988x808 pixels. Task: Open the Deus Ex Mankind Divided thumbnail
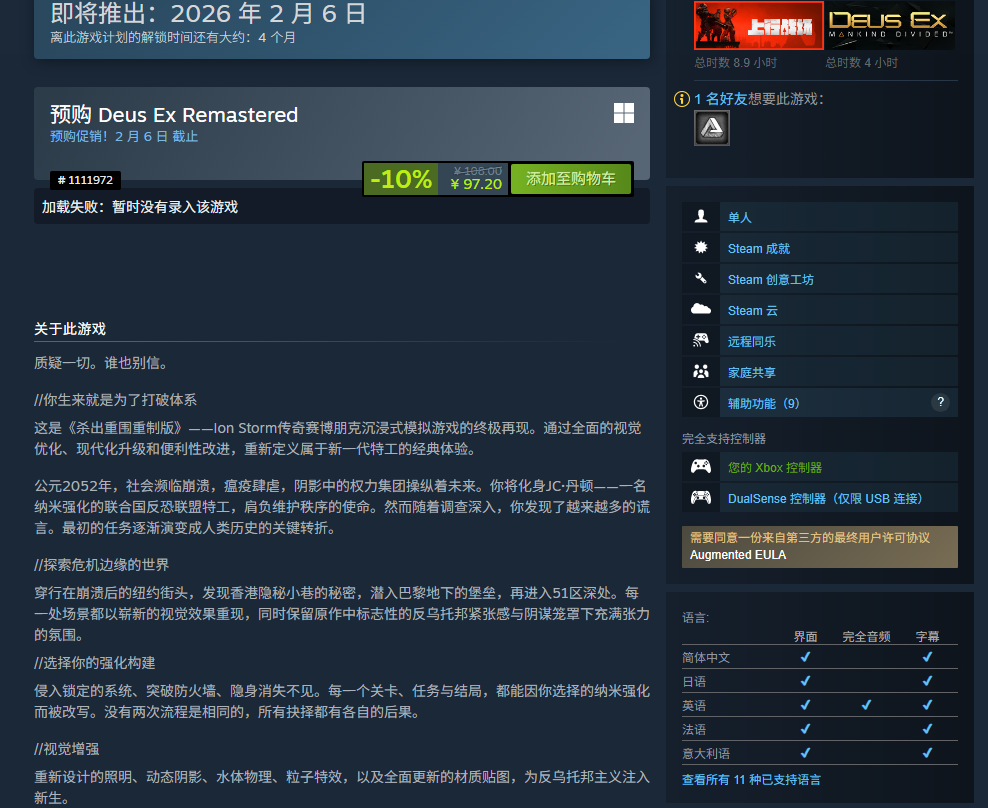point(890,25)
